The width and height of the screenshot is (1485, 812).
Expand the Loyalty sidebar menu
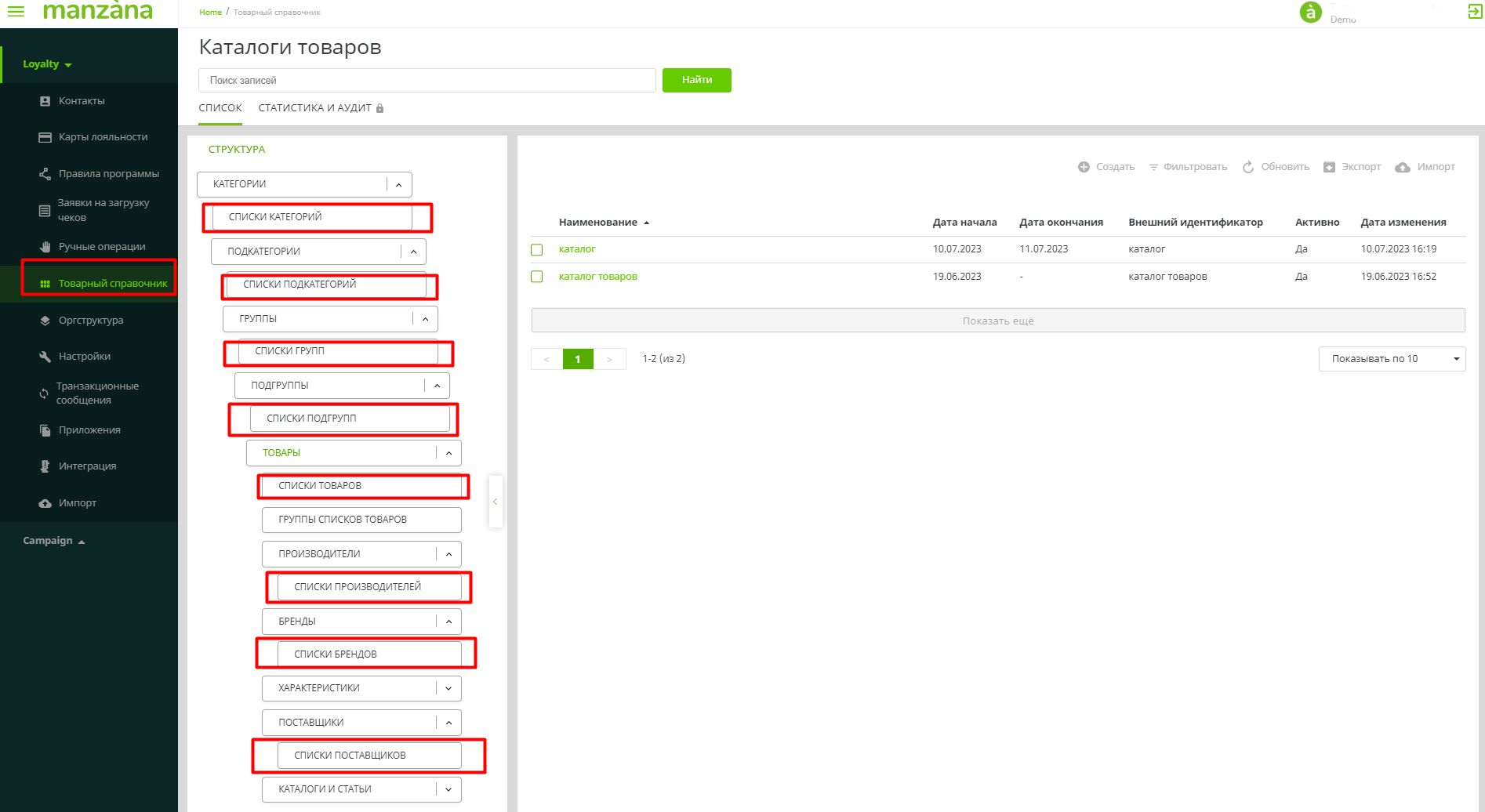(x=47, y=64)
